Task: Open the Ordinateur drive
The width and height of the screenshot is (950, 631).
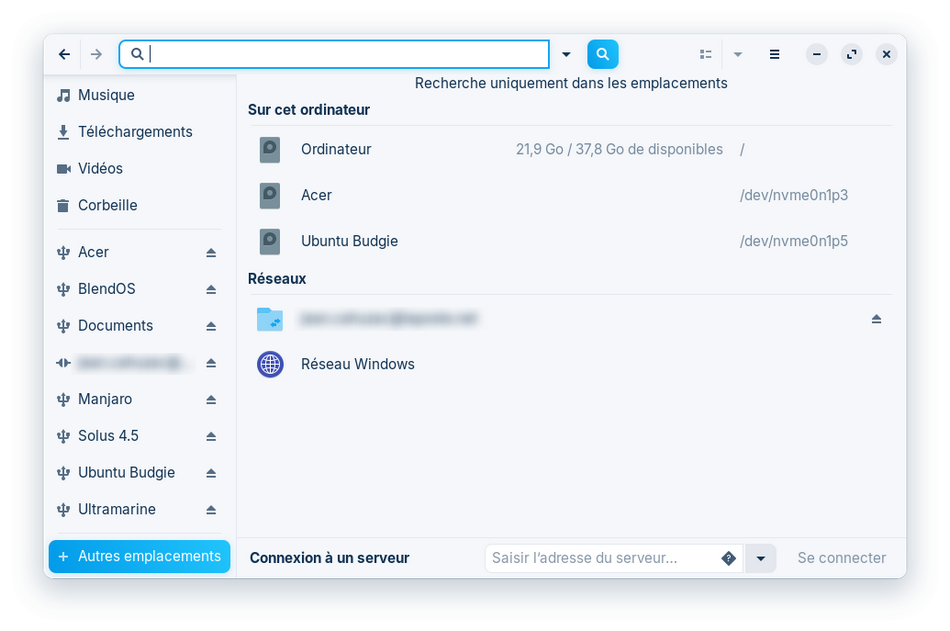Action: tap(336, 149)
